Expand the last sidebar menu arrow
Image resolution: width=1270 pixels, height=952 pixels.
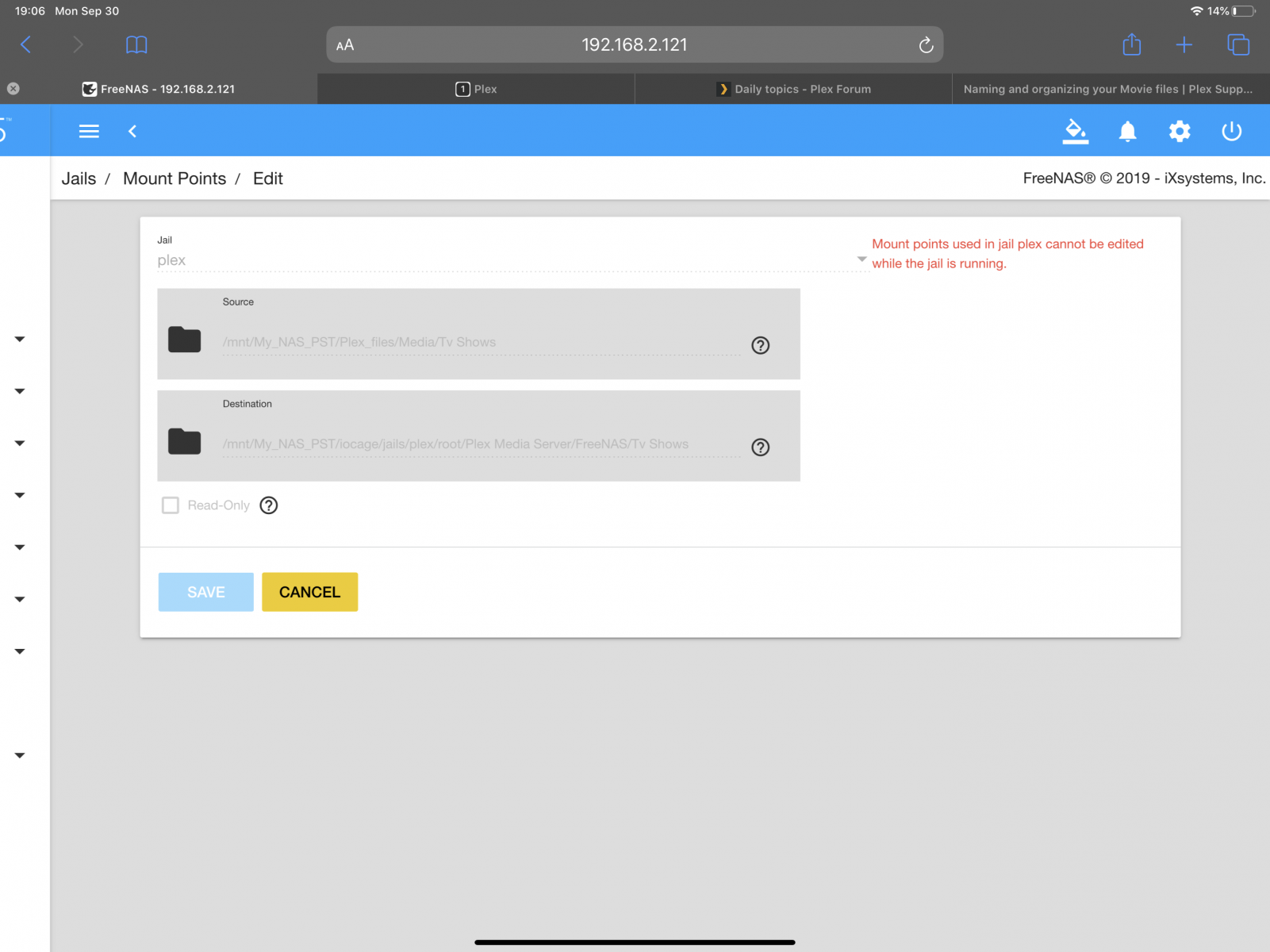(x=20, y=755)
